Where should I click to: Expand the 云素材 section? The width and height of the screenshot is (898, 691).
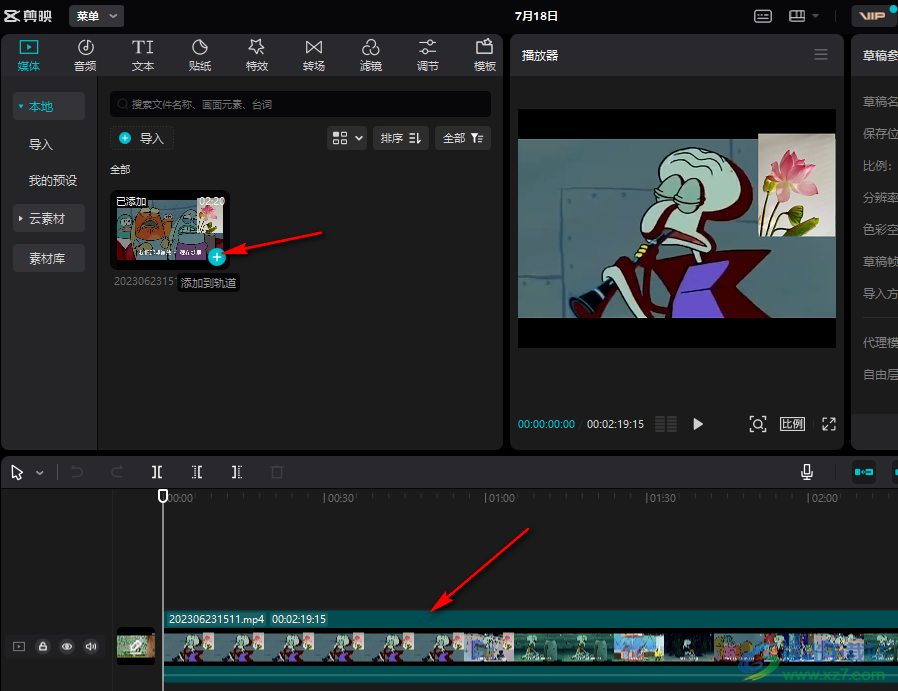49,219
